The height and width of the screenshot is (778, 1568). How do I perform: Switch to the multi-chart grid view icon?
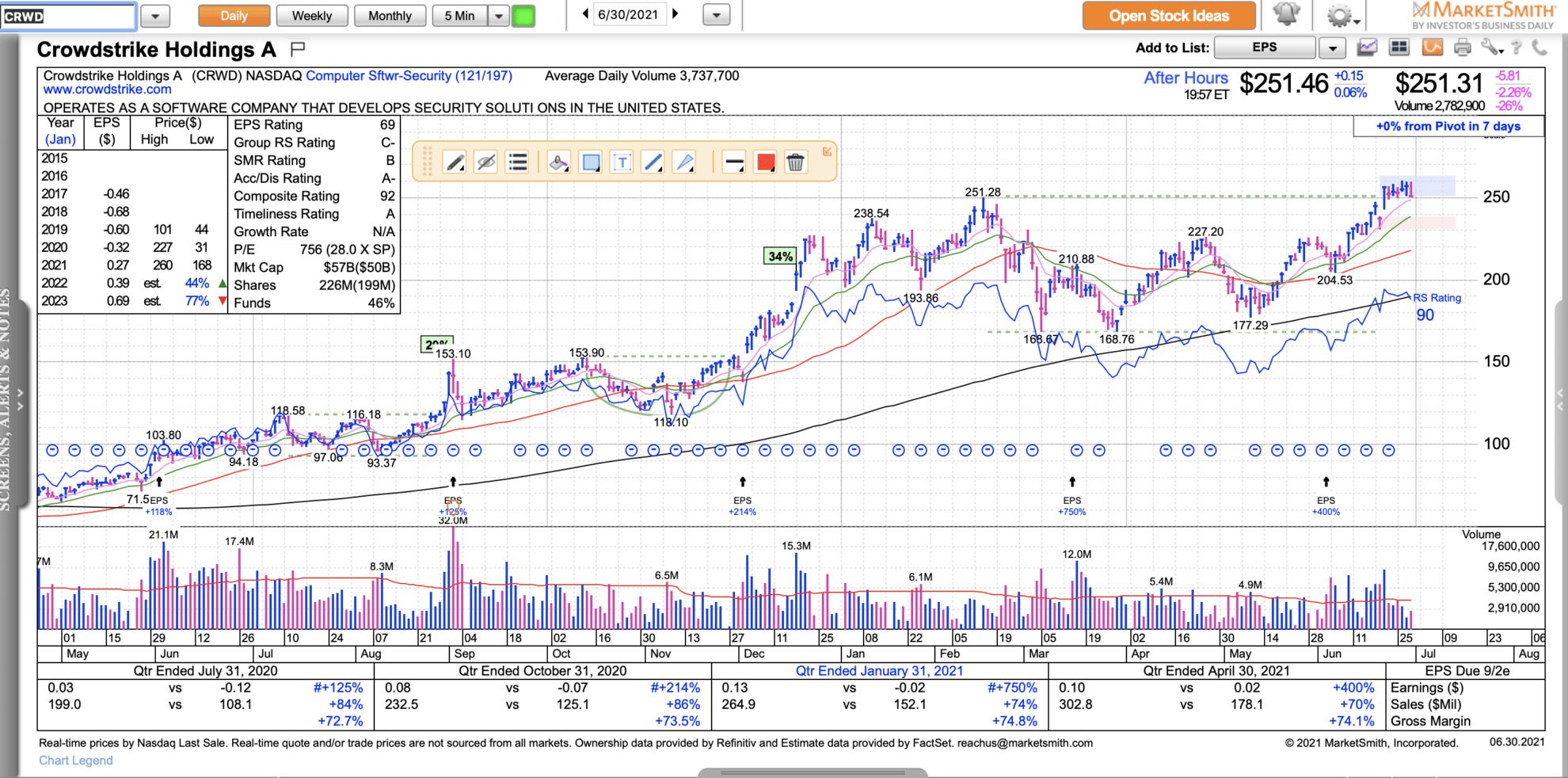(x=1399, y=48)
